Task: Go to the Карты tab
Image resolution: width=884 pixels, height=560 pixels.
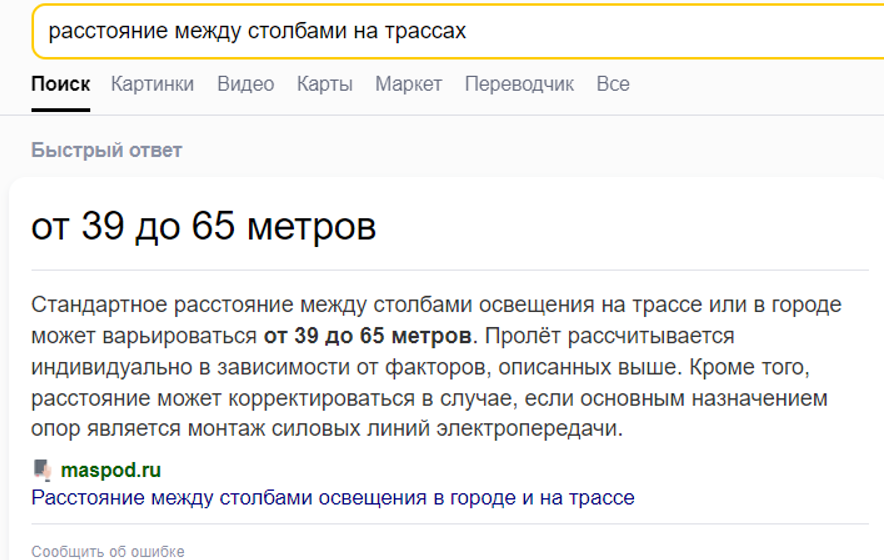Action: (325, 84)
